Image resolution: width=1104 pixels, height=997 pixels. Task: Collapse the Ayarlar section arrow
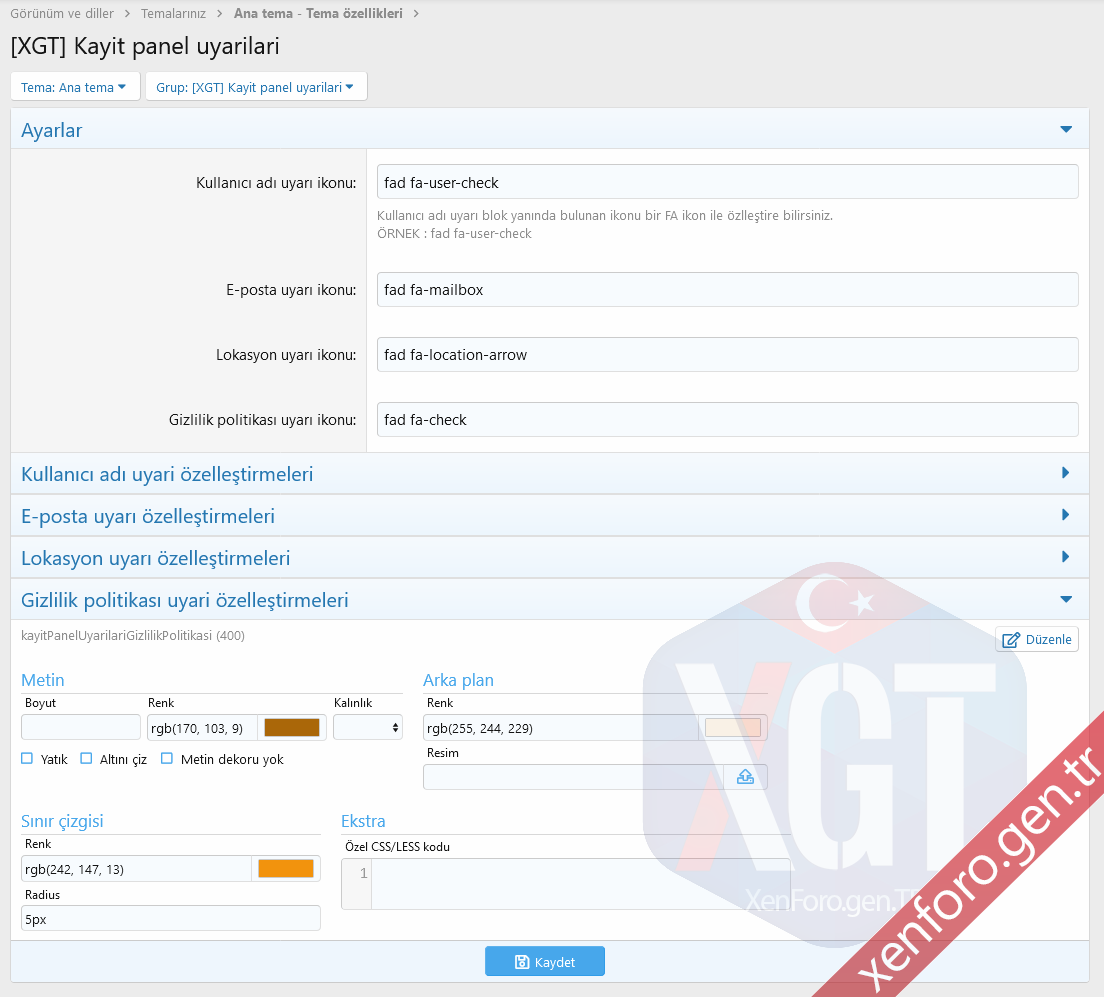[x=1066, y=130]
